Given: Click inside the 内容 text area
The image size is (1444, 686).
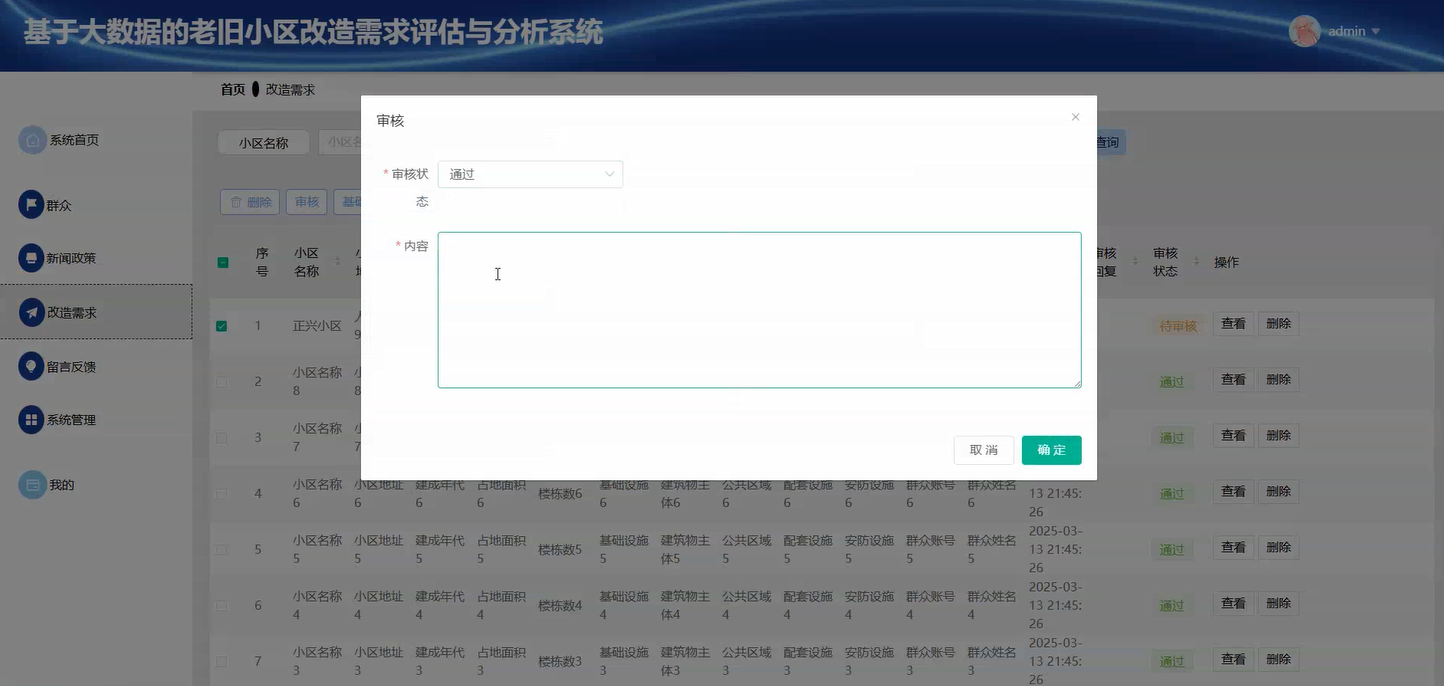Looking at the screenshot, I should pyautogui.click(x=758, y=310).
